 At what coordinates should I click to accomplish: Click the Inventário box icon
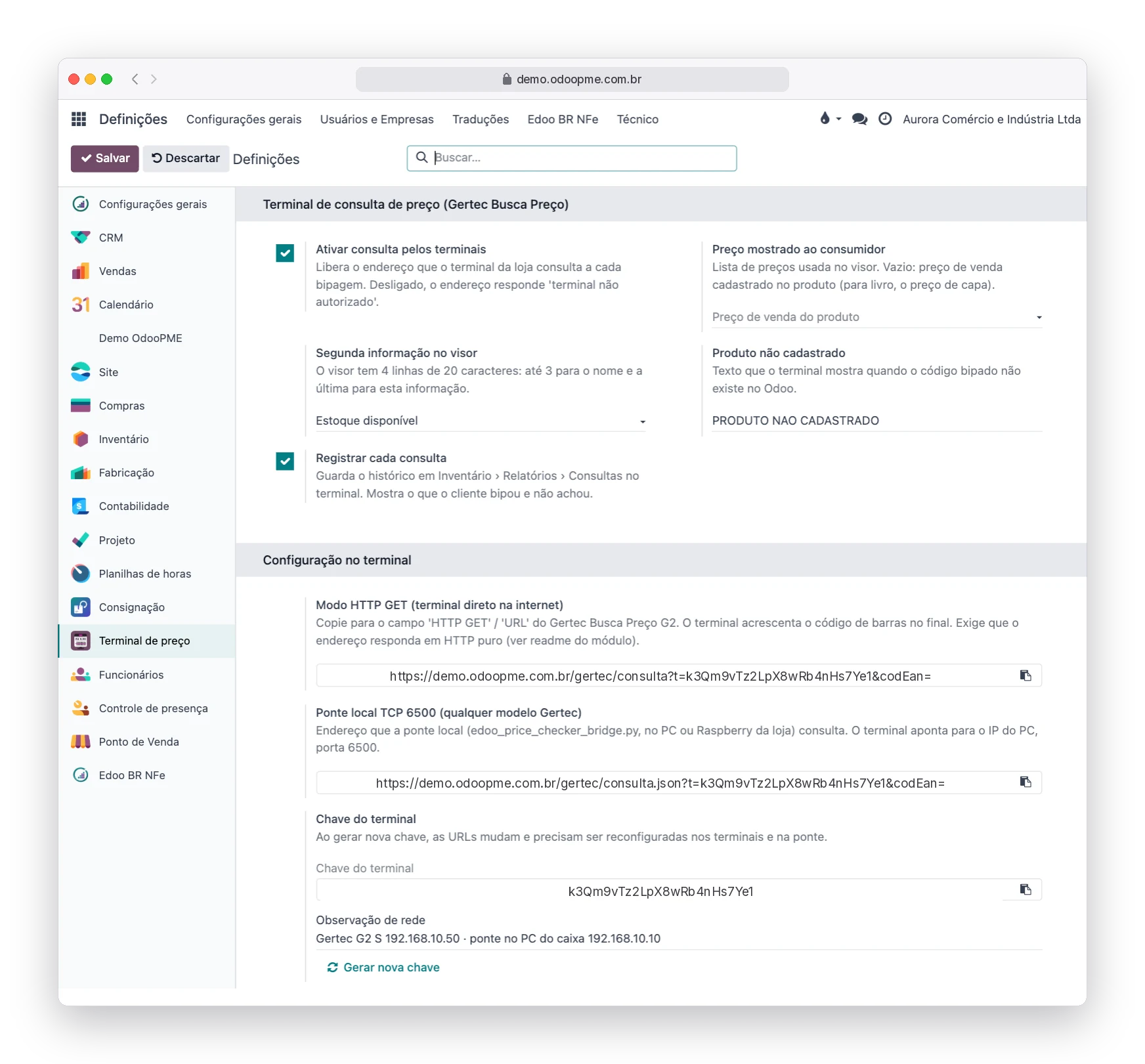point(81,439)
